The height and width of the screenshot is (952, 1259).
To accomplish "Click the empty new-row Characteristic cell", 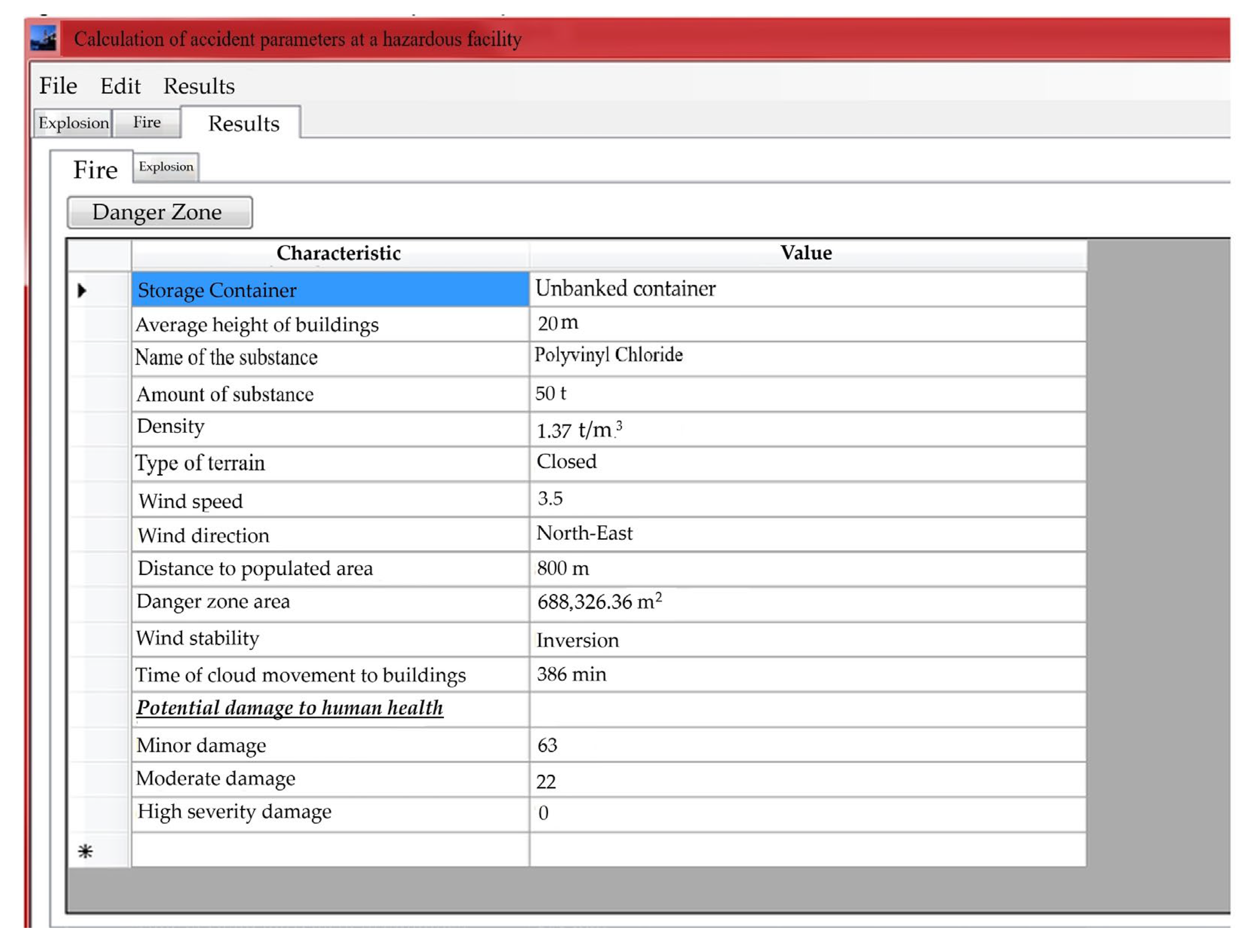I will point(330,850).
